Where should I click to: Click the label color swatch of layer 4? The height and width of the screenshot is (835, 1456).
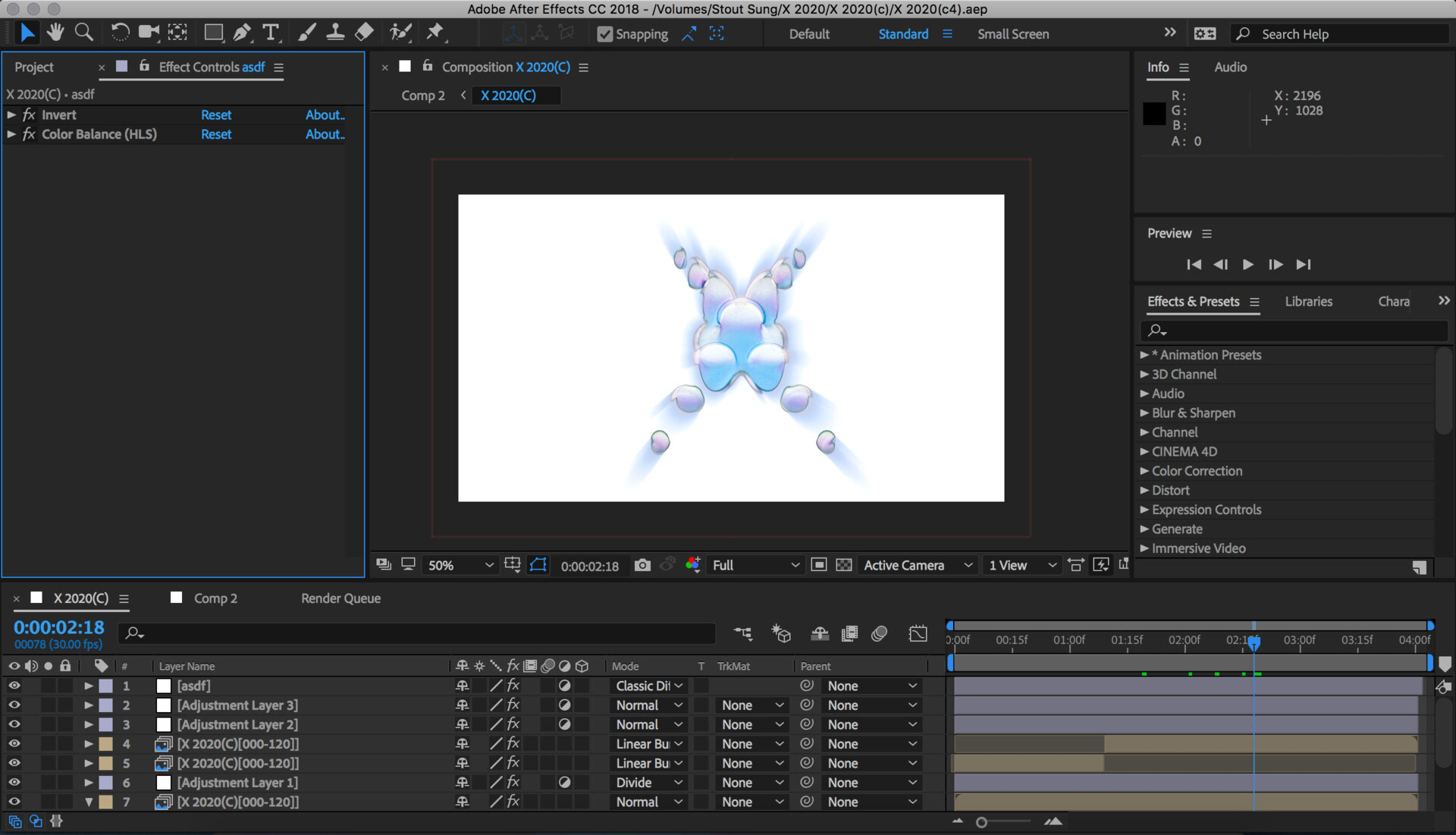coord(106,744)
